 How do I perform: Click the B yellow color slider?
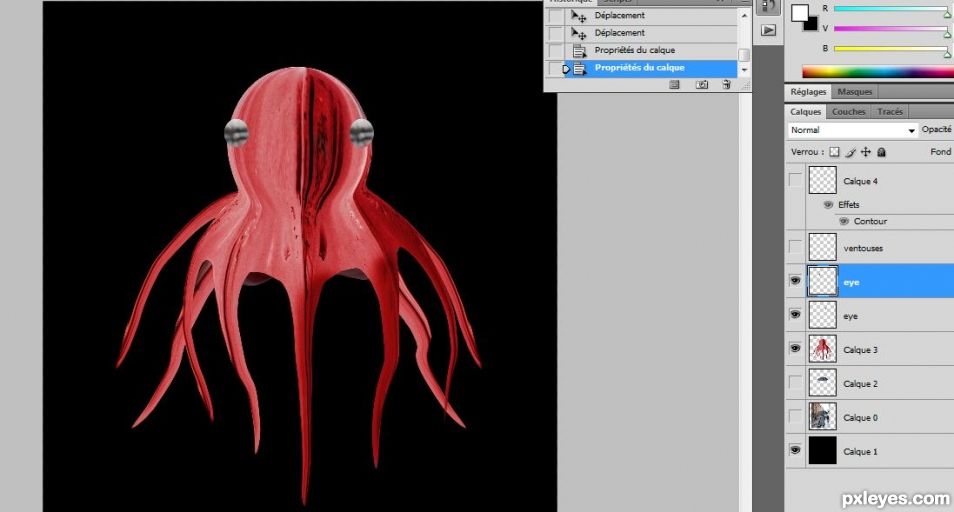coord(890,49)
